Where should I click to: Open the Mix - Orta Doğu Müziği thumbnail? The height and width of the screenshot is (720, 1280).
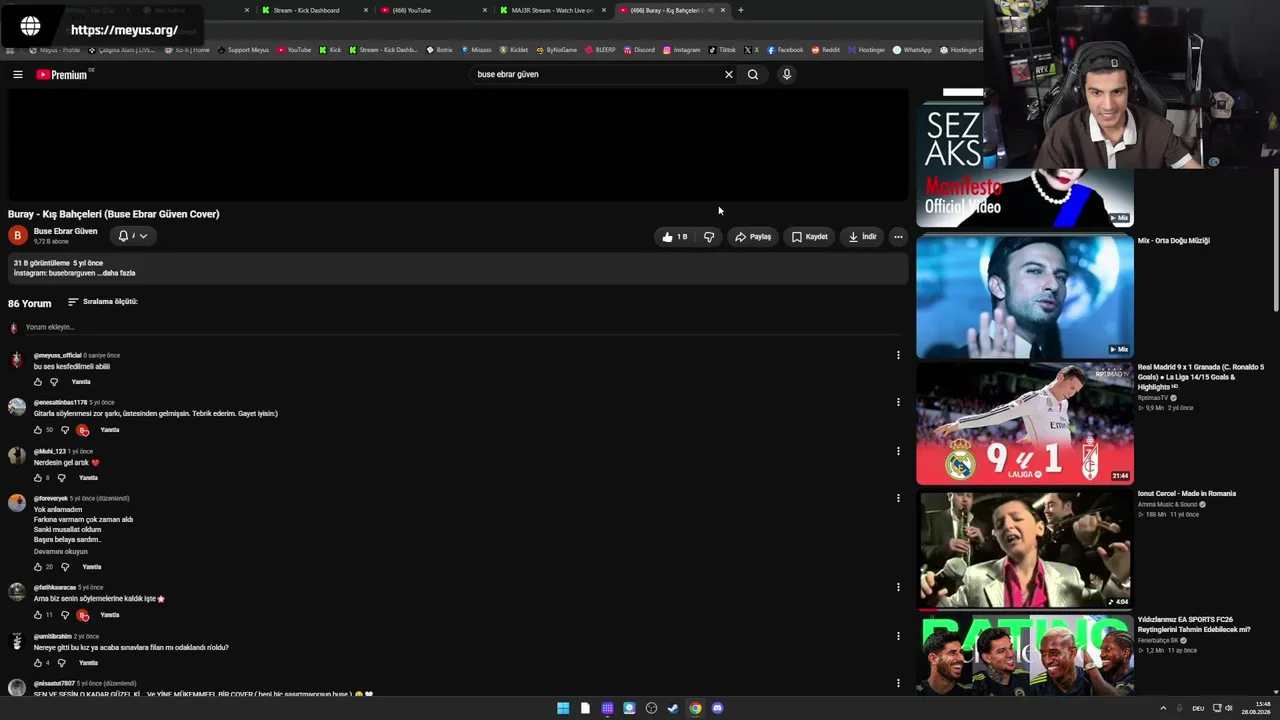pyautogui.click(x=1025, y=297)
